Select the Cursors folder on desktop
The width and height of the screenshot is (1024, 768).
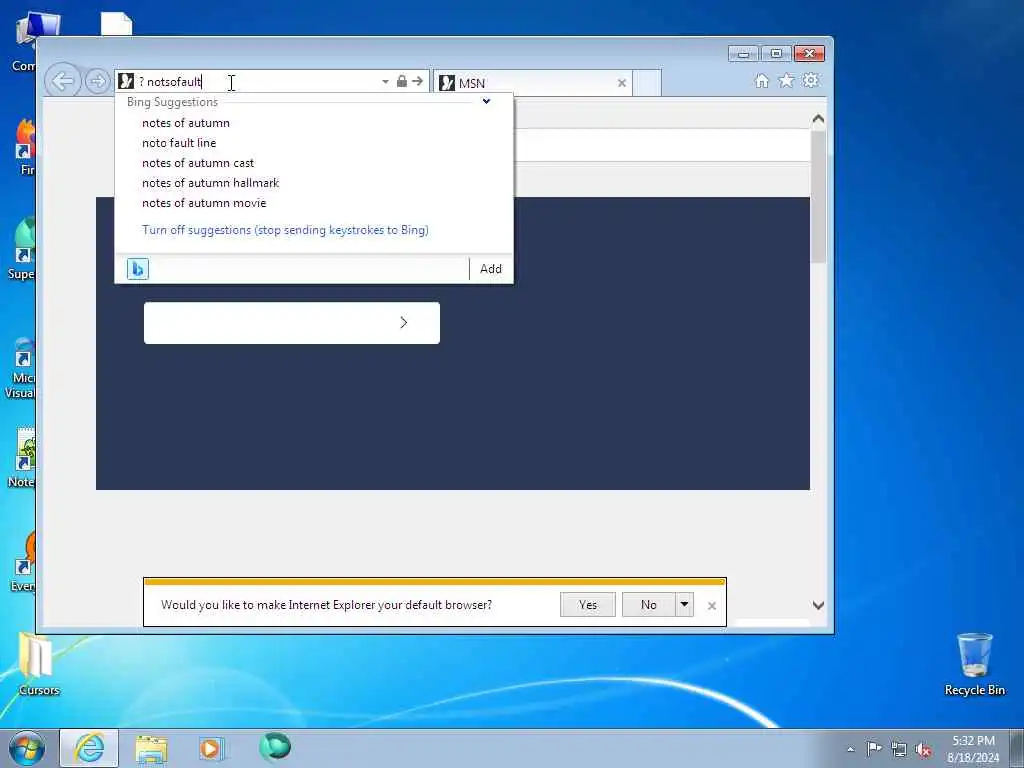tap(39, 664)
